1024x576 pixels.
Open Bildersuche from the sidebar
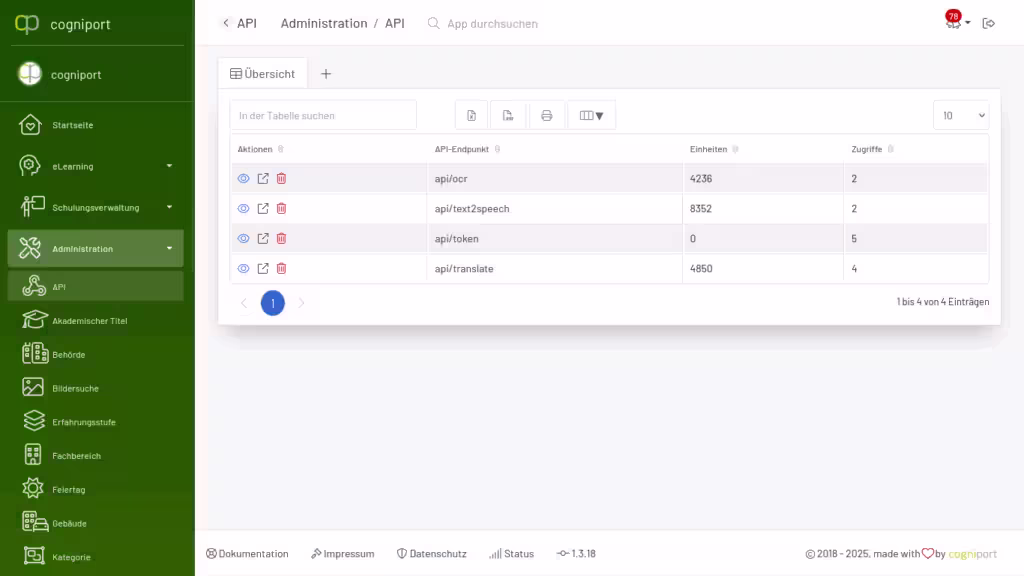click(x=75, y=388)
